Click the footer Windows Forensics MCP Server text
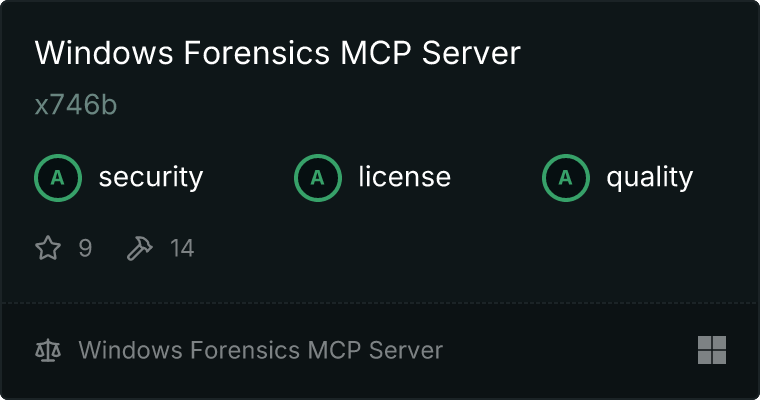This screenshot has width=760, height=400. click(x=261, y=351)
